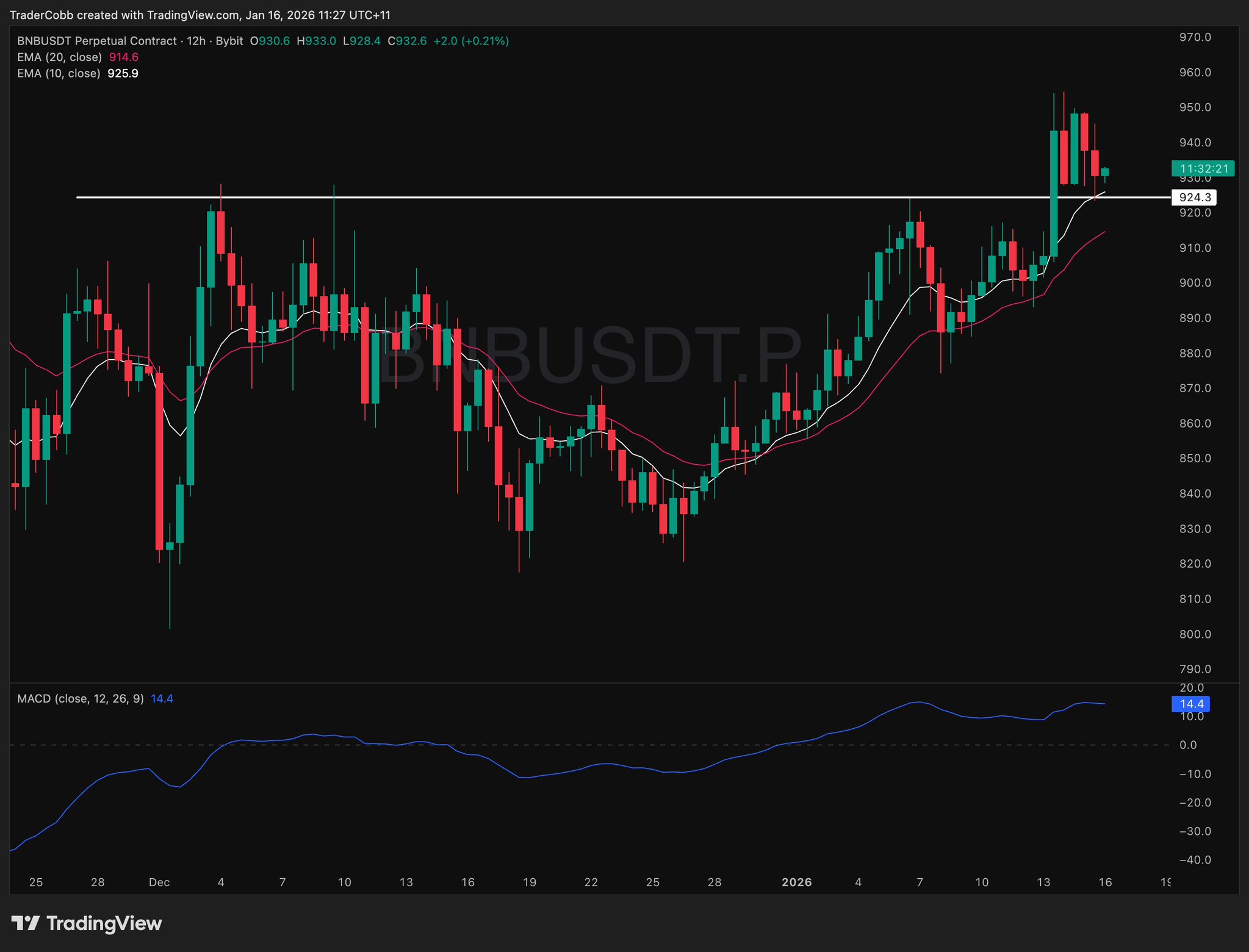
Task: Click the TraderCobb attribution header text
Action: 200,15
